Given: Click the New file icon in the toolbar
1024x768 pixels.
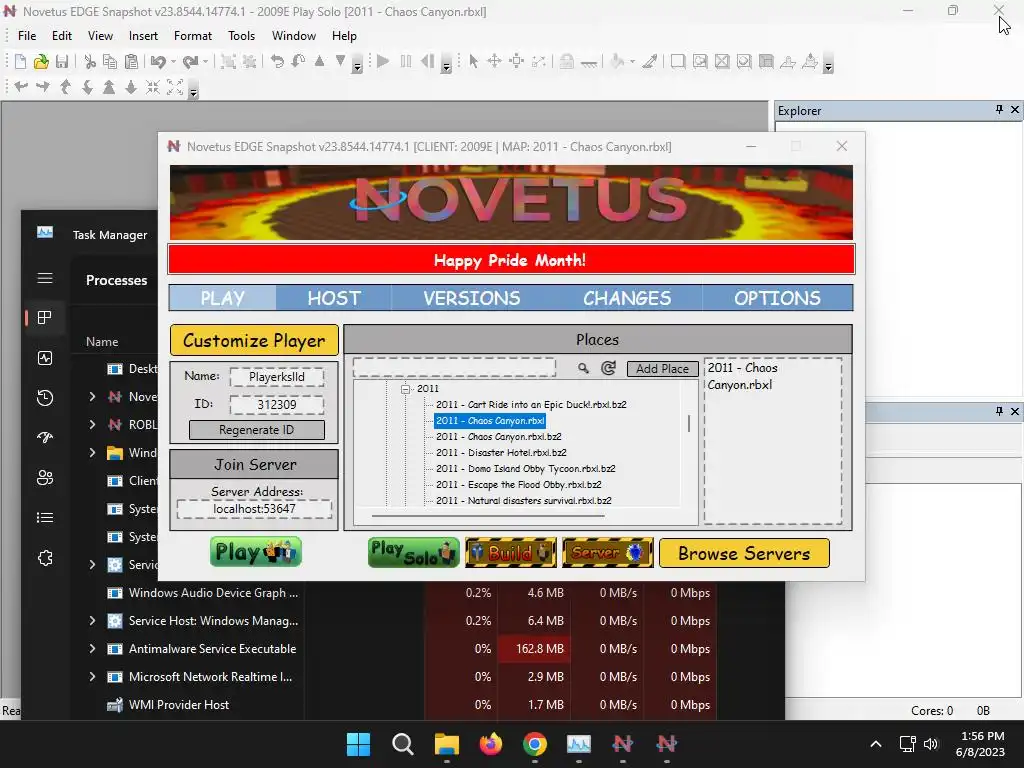Looking at the screenshot, I should (20, 62).
